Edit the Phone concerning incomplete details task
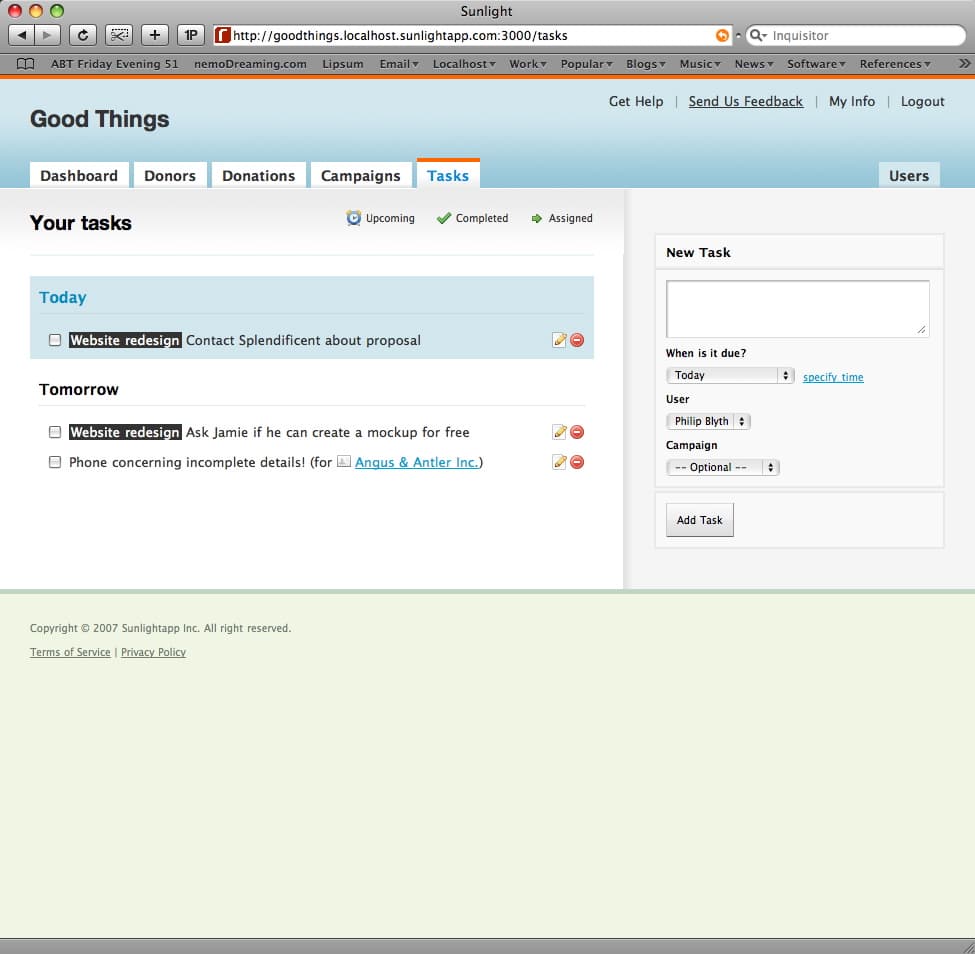The width and height of the screenshot is (975, 954). coord(559,462)
